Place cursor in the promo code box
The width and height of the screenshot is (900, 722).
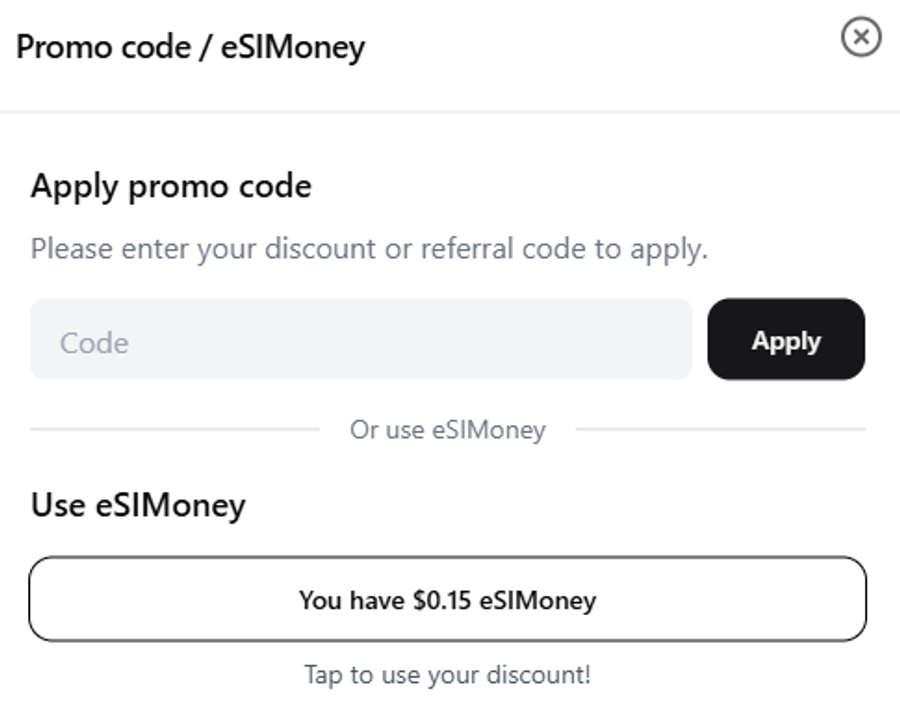[x=360, y=340]
